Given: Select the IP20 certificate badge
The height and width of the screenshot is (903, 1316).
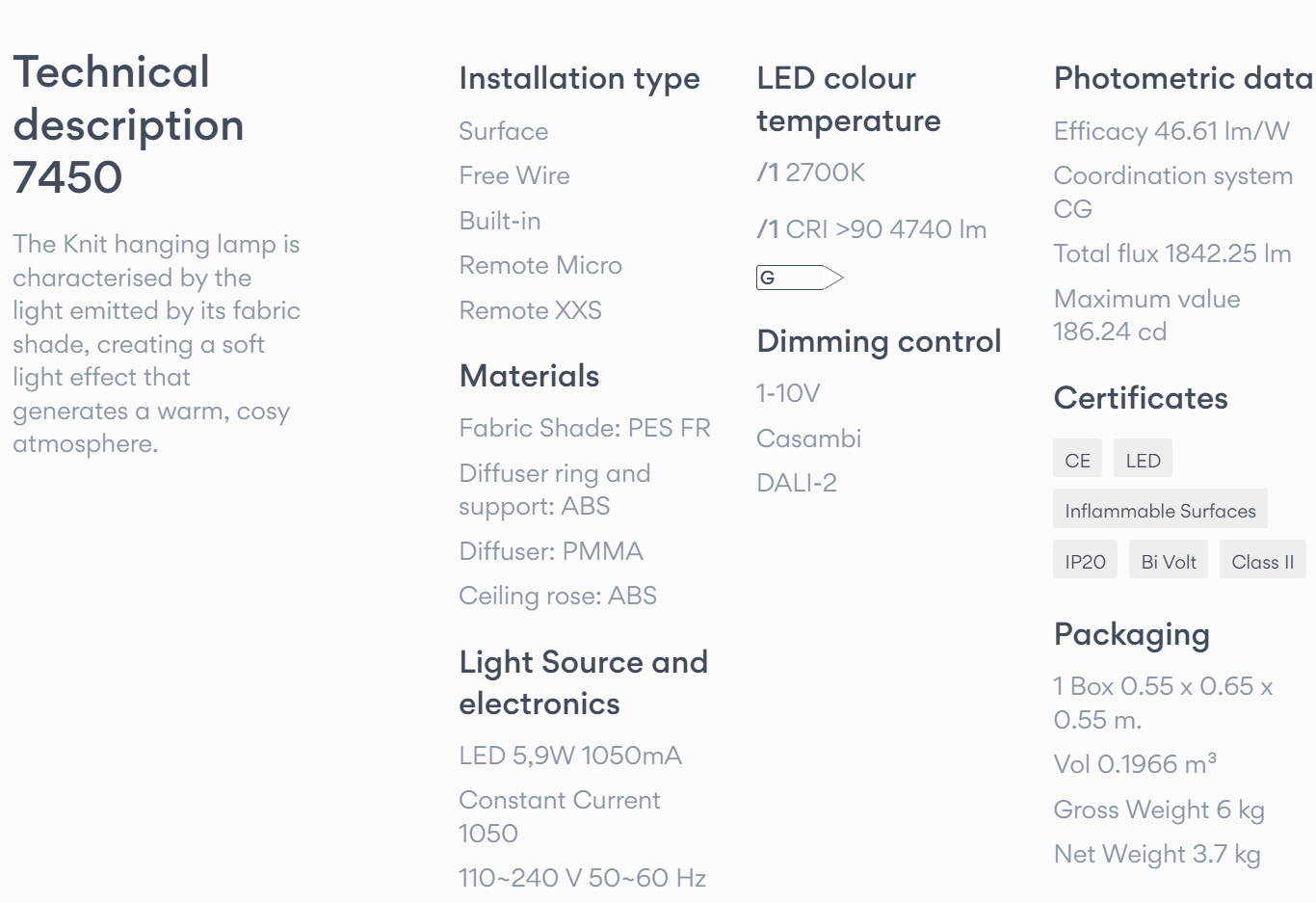Looking at the screenshot, I should (x=1085, y=561).
